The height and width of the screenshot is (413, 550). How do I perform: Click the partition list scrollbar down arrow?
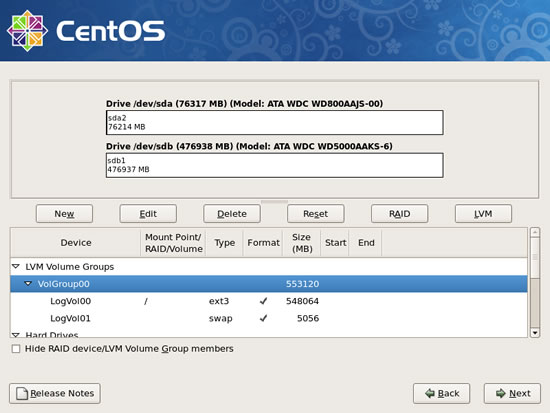(x=535, y=333)
